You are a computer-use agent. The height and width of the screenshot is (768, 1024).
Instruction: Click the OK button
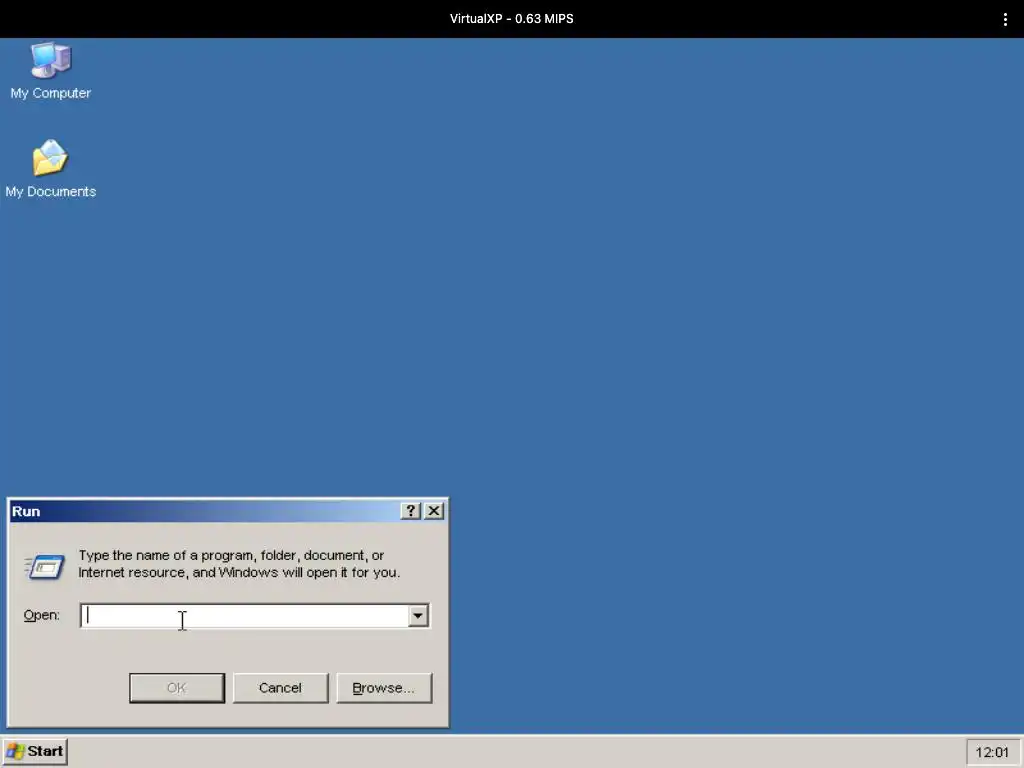point(177,688)
